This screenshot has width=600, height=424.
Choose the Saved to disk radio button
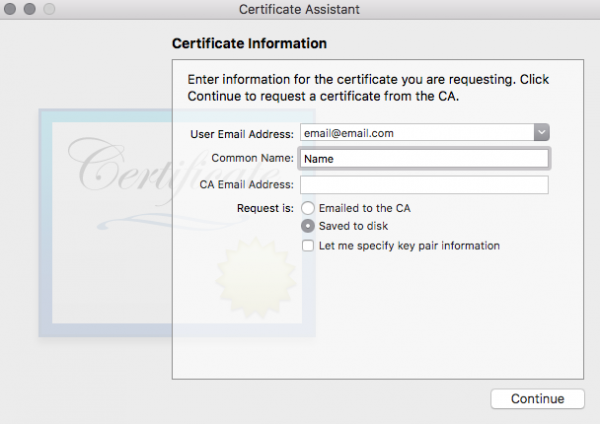pyautogui.click(x=309, y=227)
